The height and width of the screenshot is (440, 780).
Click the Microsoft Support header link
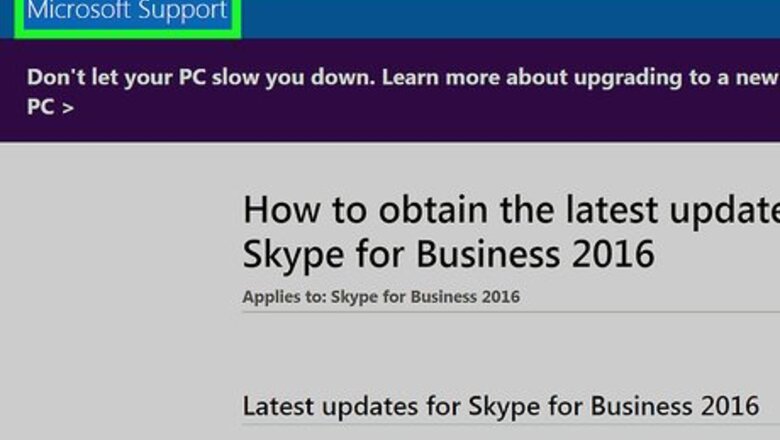coord(127,14)
